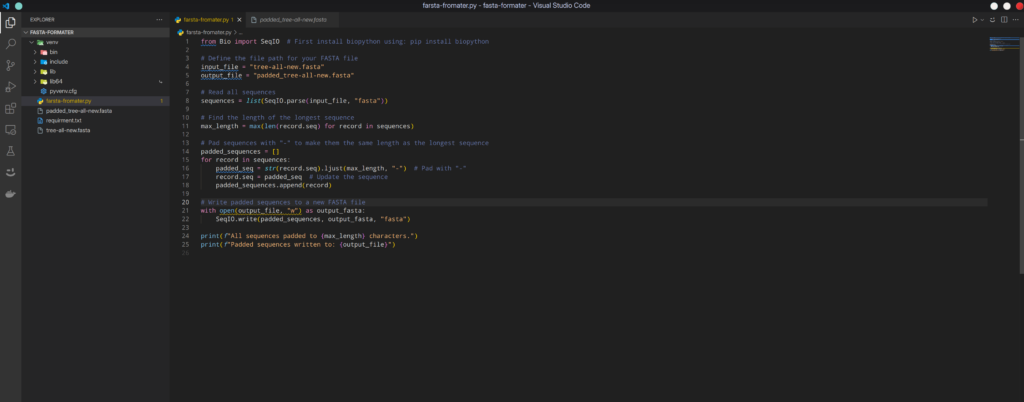Viewport: 1024px width, 402px height.
Task: Click 'padded_sequences = []' on line 14
Action: tap(240, 151)
